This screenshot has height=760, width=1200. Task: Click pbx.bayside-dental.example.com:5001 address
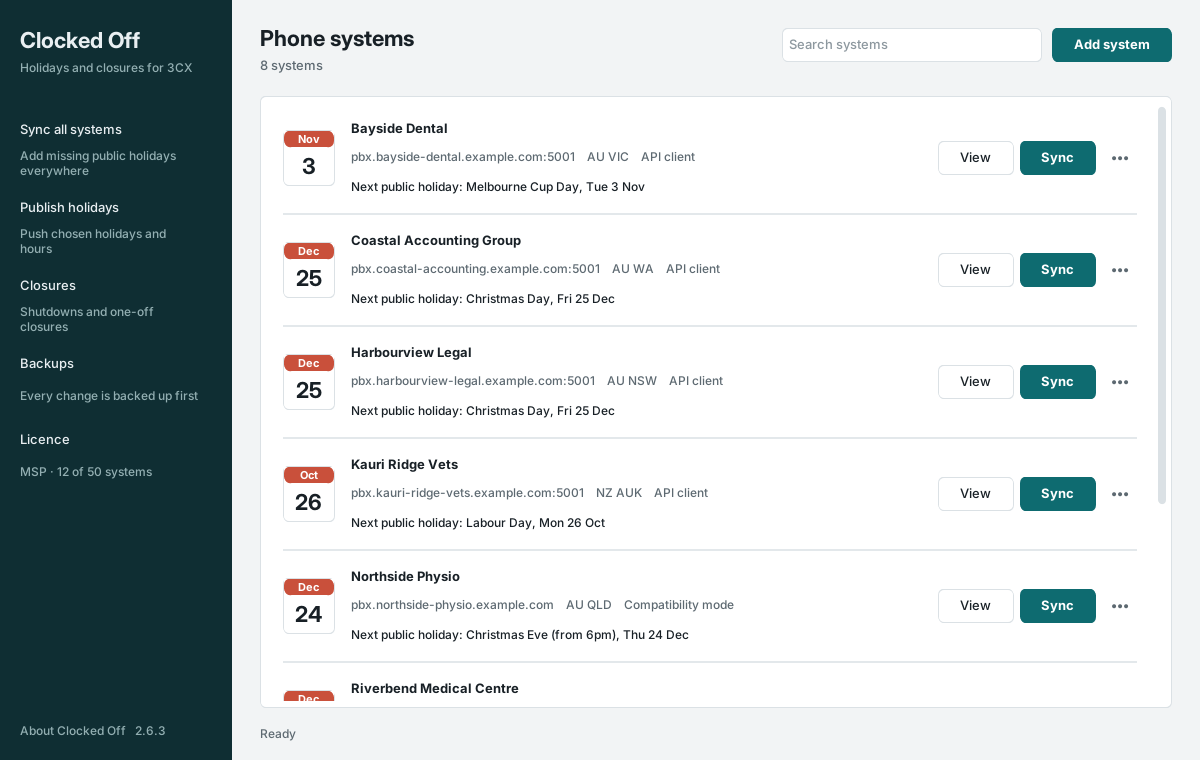click(x=463, y=157)
